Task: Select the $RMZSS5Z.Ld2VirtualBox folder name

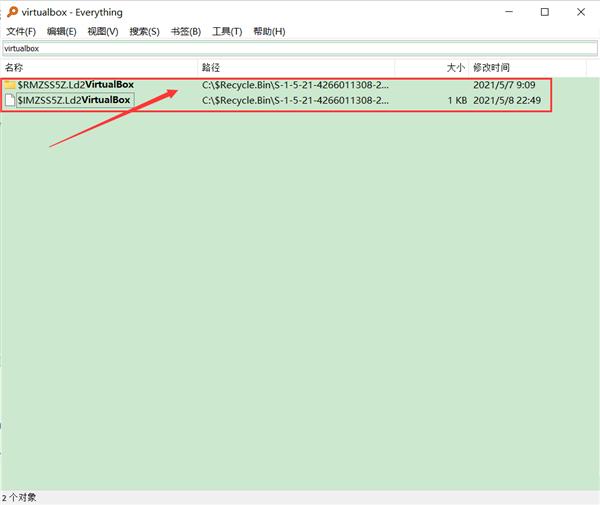Action: [x=76, y=85]
